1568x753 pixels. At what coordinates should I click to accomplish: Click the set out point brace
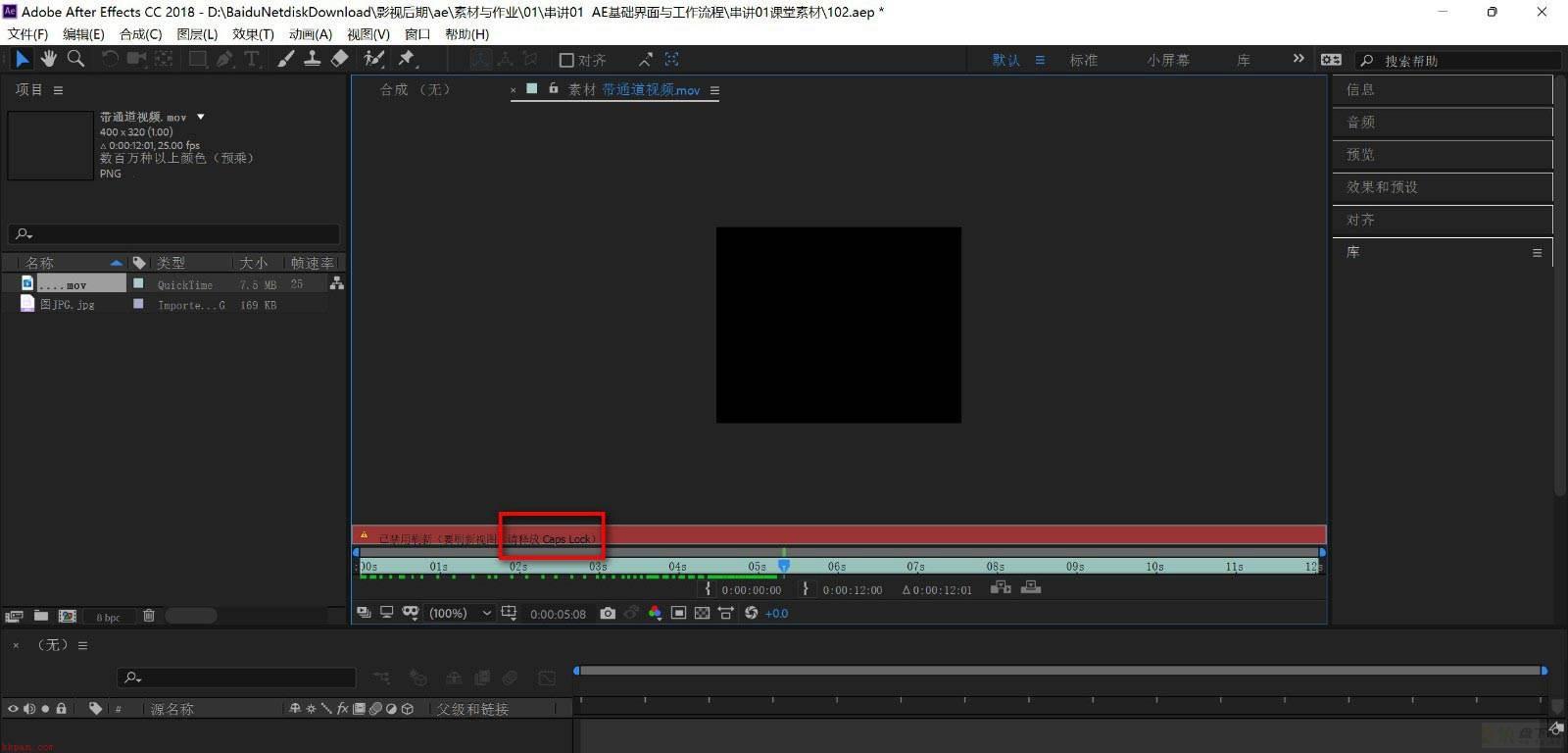click(806, 589)
